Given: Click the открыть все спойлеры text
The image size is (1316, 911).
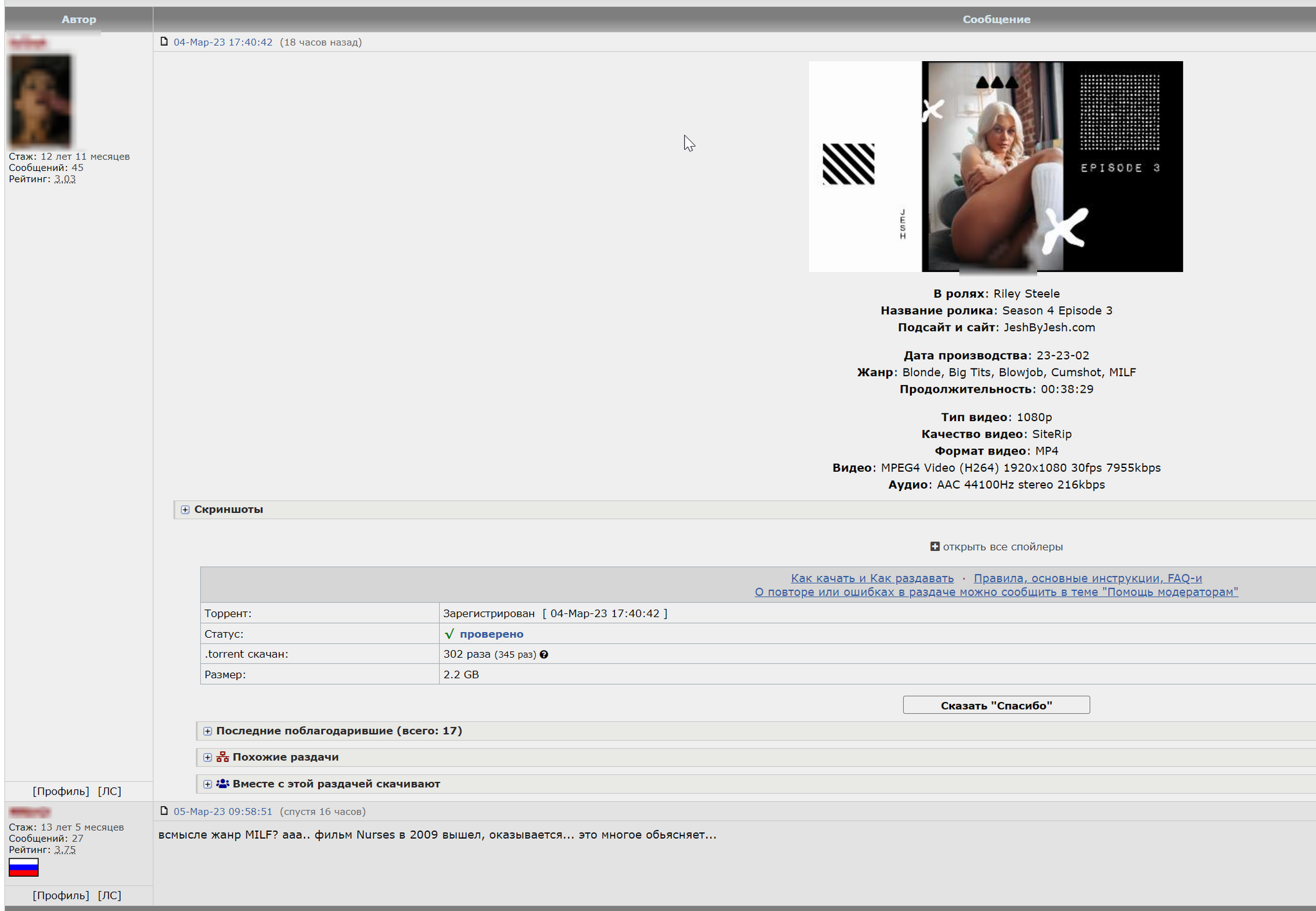Looking at the screenshot, I should (x=1003, y=547).
